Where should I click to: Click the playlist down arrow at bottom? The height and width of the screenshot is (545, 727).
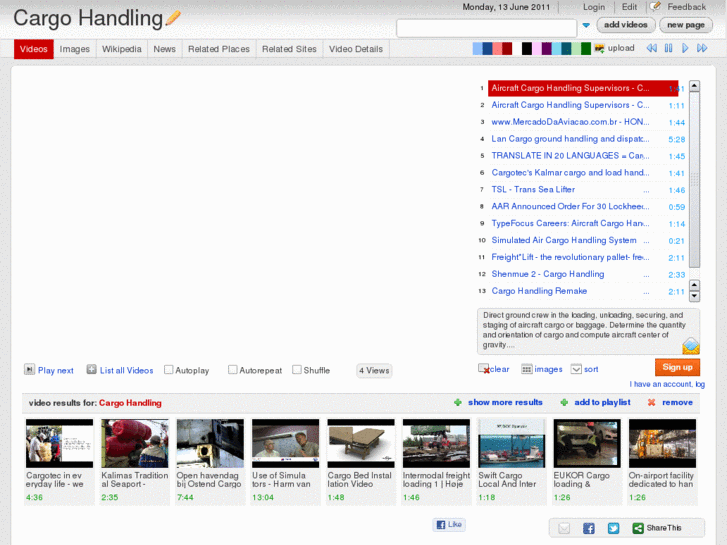[694, 296]
